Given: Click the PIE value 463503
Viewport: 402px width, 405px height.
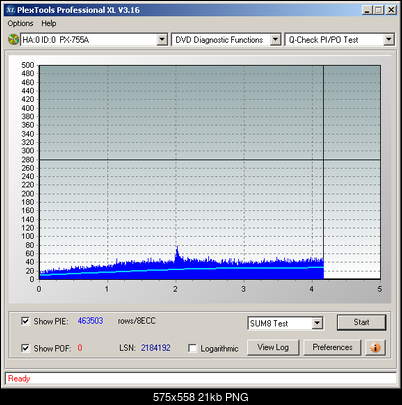Looking at the screenshot, I should coord(90,321).
